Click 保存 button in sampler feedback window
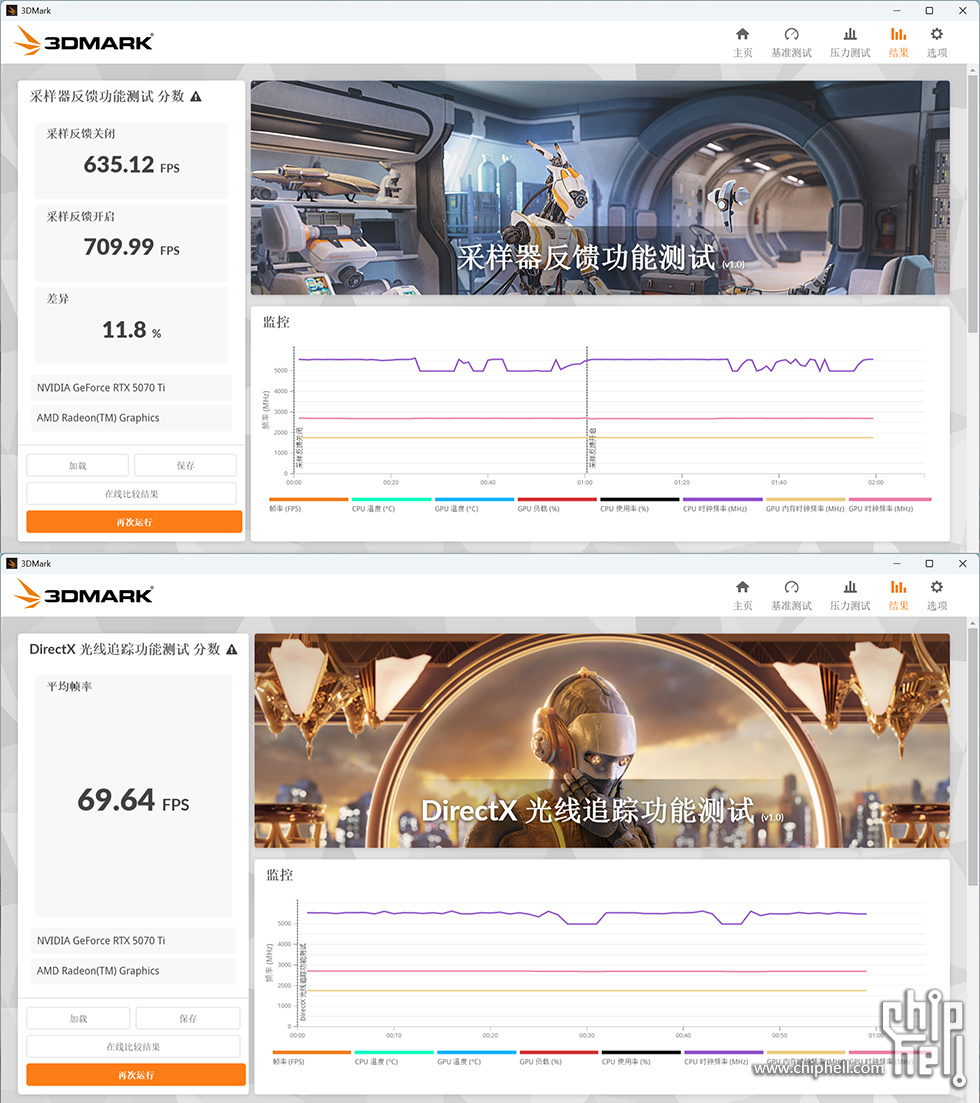The image size is (980, 1103). (185, 465)
